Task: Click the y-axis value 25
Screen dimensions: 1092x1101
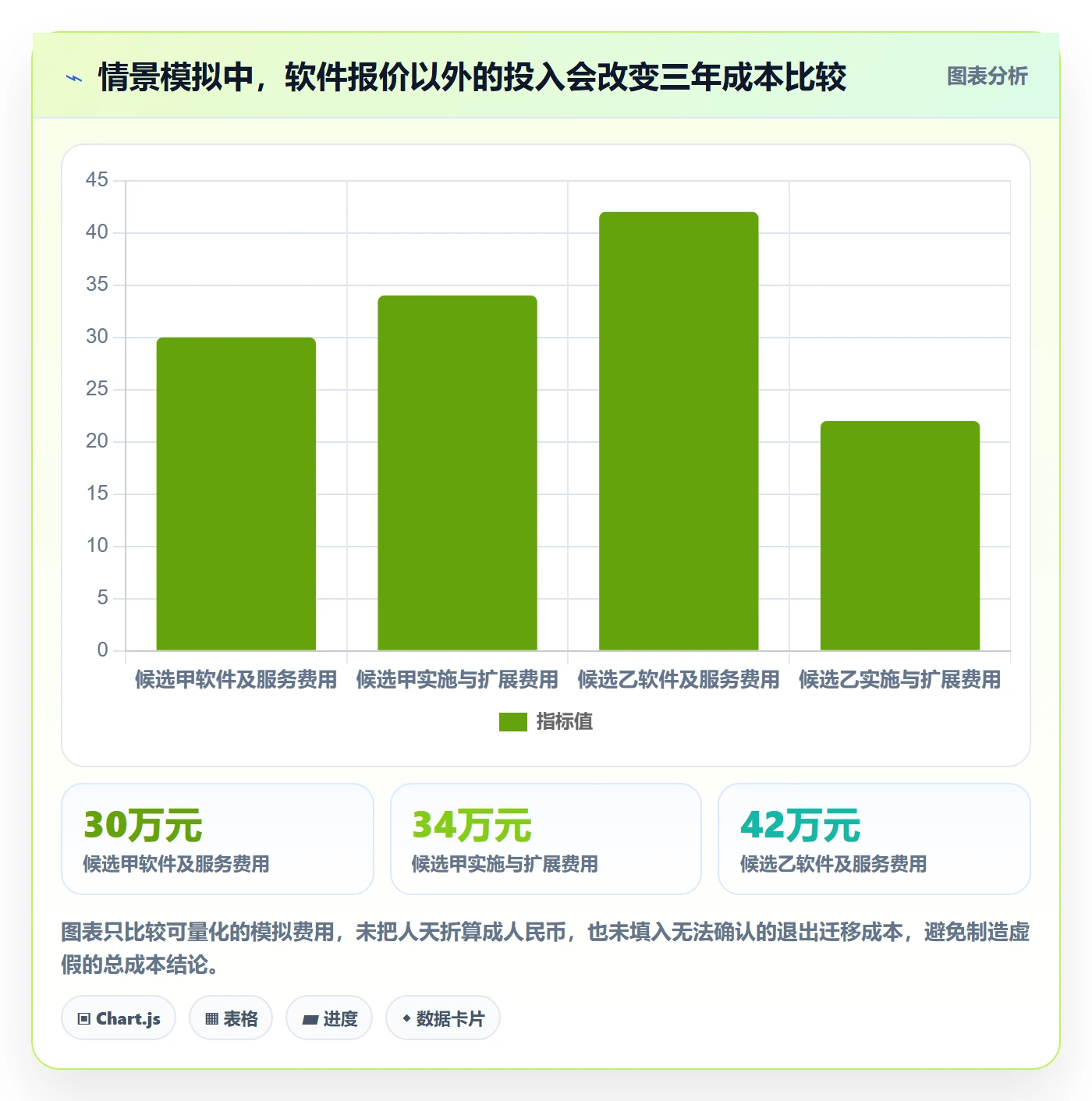Action: pyautogui.click(x=97, y=389)
